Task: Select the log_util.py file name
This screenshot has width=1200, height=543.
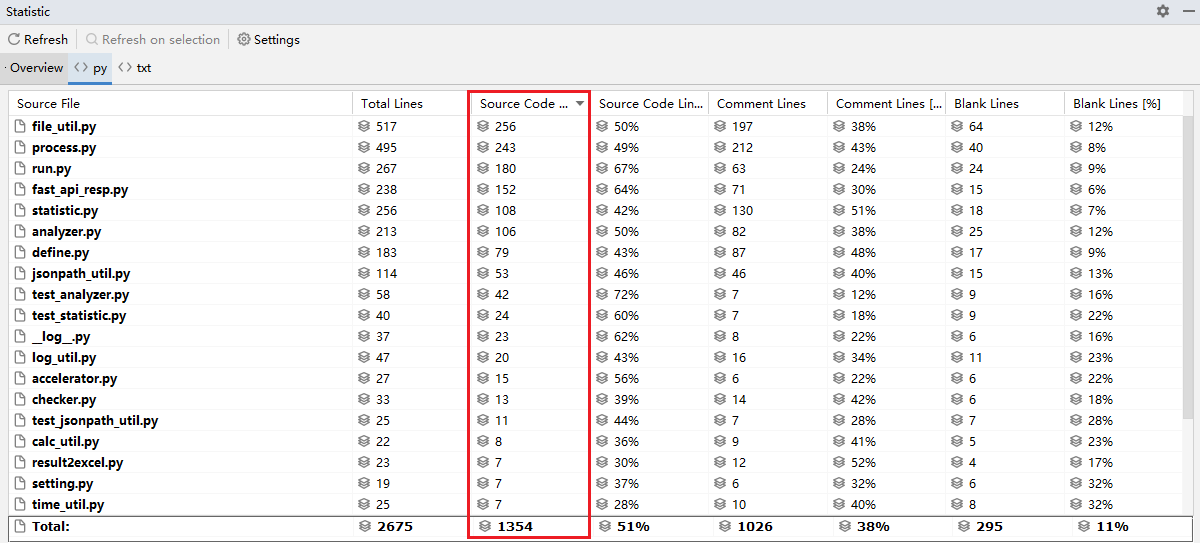Action: point(64,358)
